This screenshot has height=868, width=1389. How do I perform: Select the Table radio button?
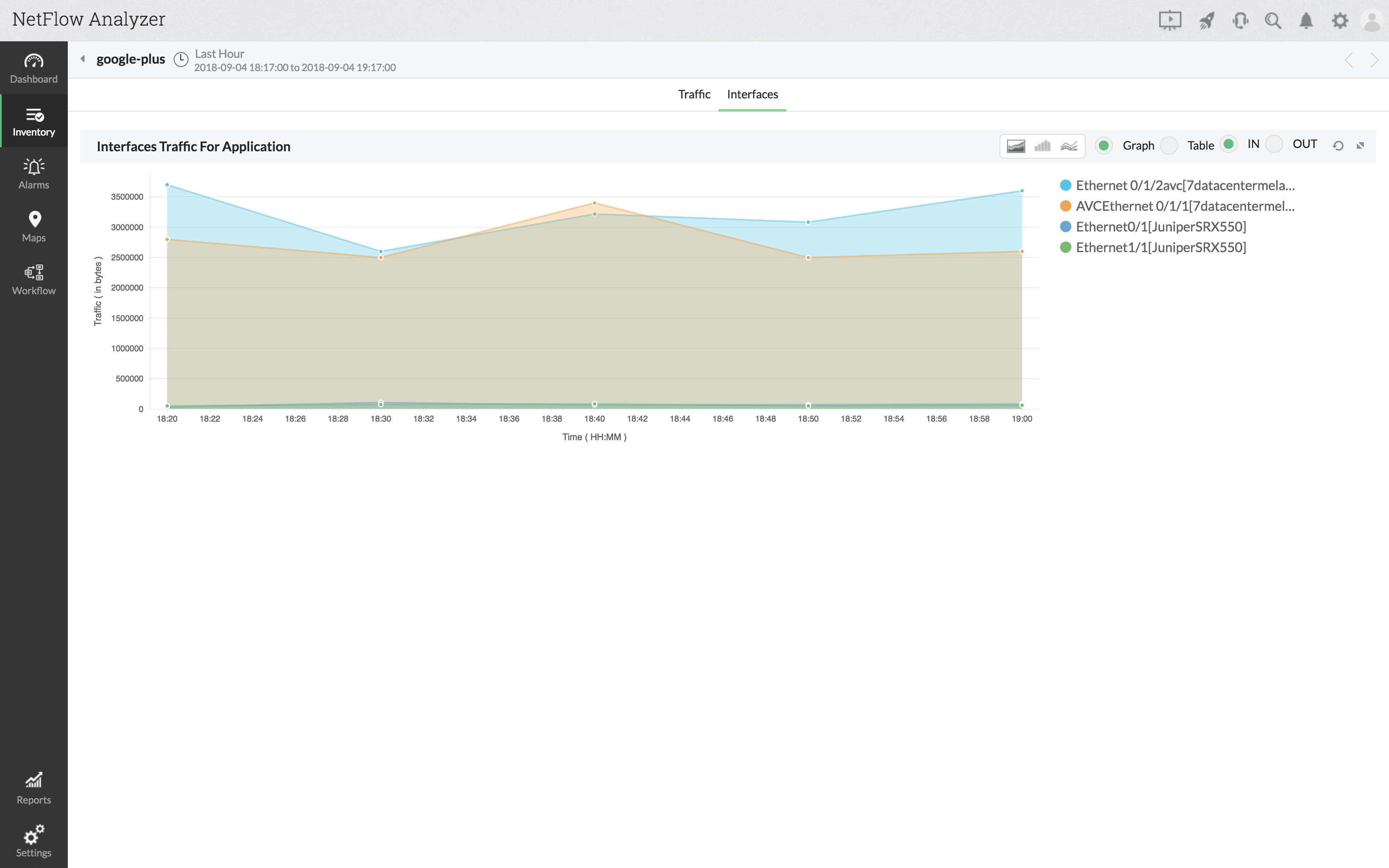[x=1169, y=146]
